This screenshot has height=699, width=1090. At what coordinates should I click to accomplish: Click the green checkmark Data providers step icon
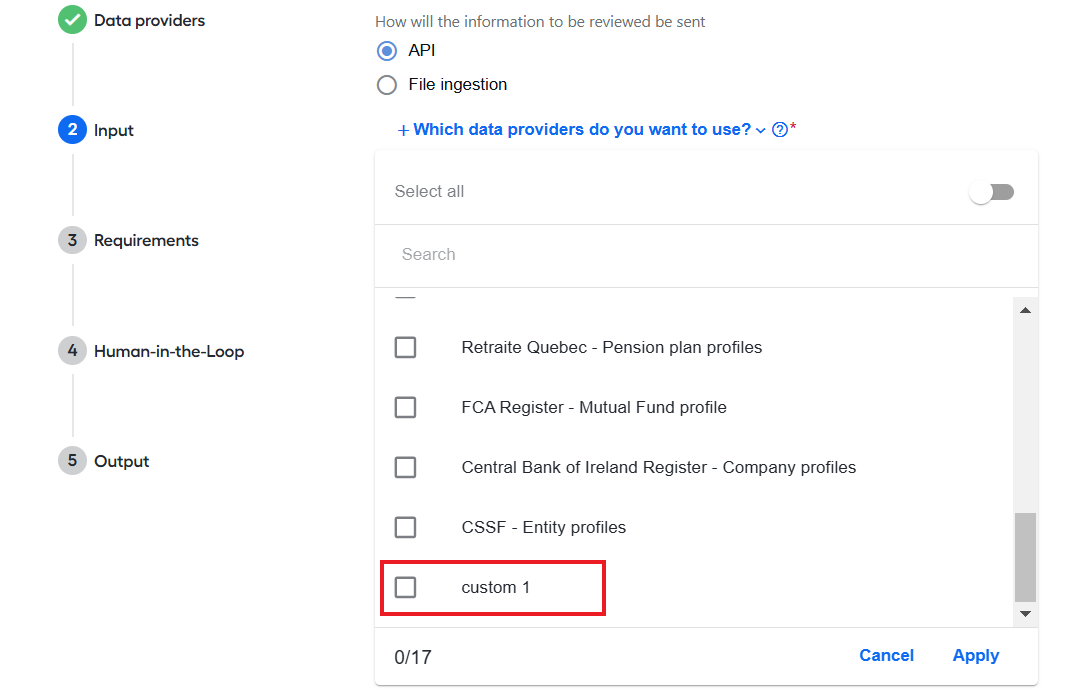[72, 20]
